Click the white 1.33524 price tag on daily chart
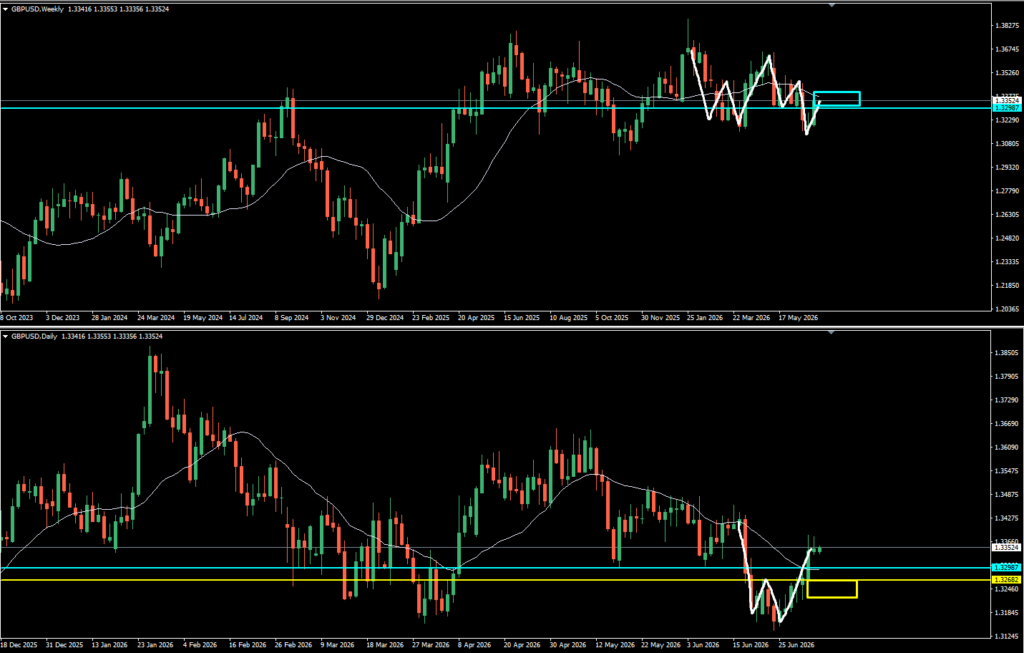 coord(1007,547)
